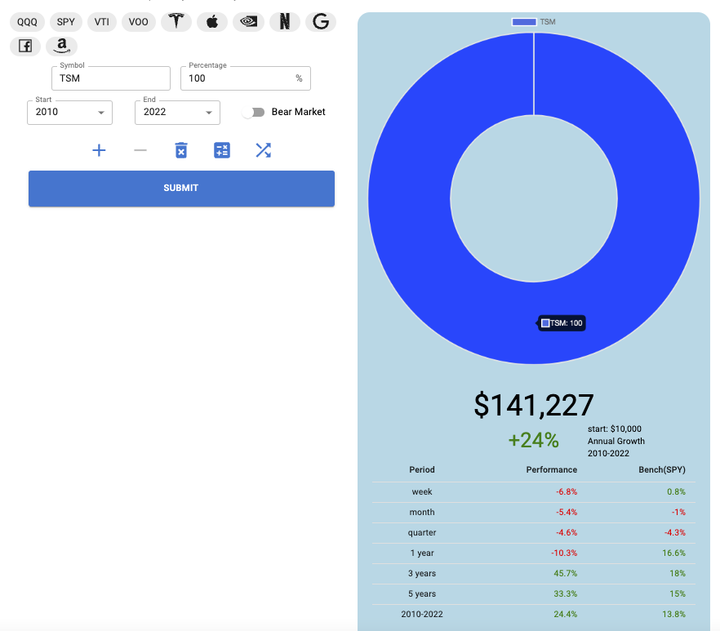Click the calculator icon
Image resolution: width=720 pixels, height=631 pixels.
tap(222, 150)
